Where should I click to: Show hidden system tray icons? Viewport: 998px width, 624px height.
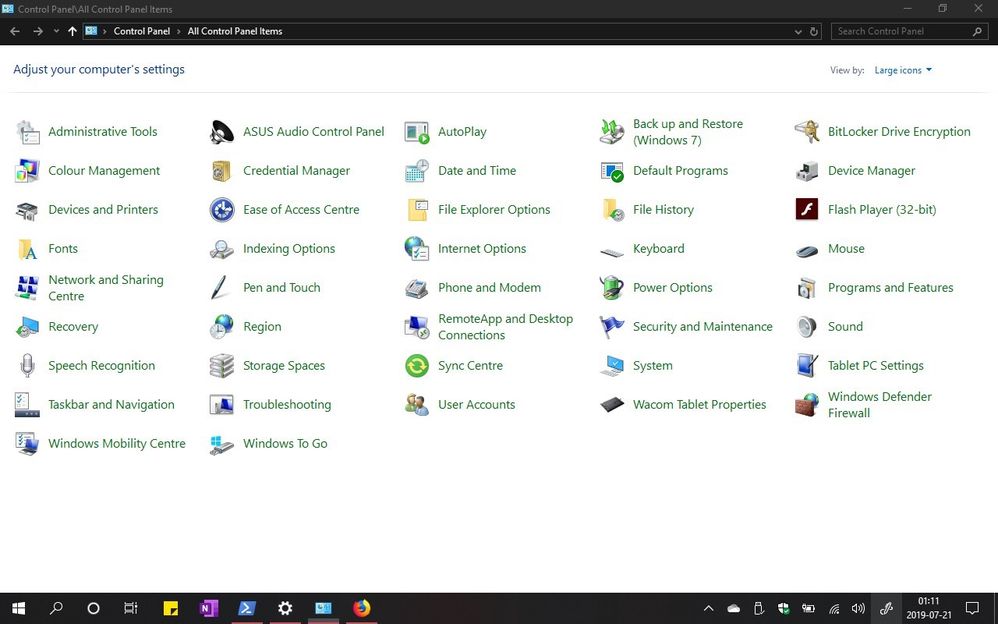point(708,609)
